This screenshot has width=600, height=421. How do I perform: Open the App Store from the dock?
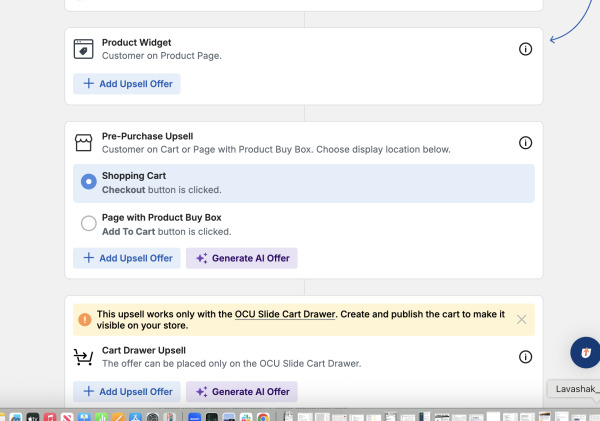click(135, 417)
